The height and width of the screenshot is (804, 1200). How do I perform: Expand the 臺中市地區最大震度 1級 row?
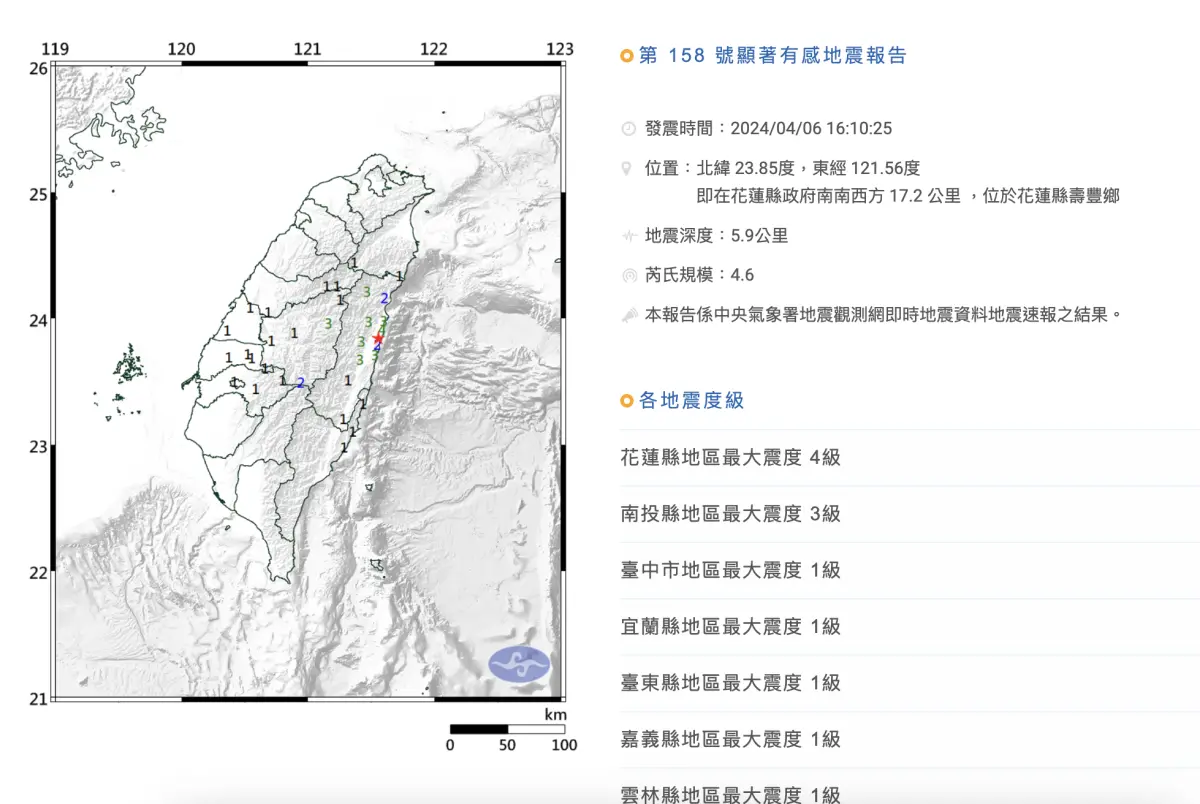point(729,570)
